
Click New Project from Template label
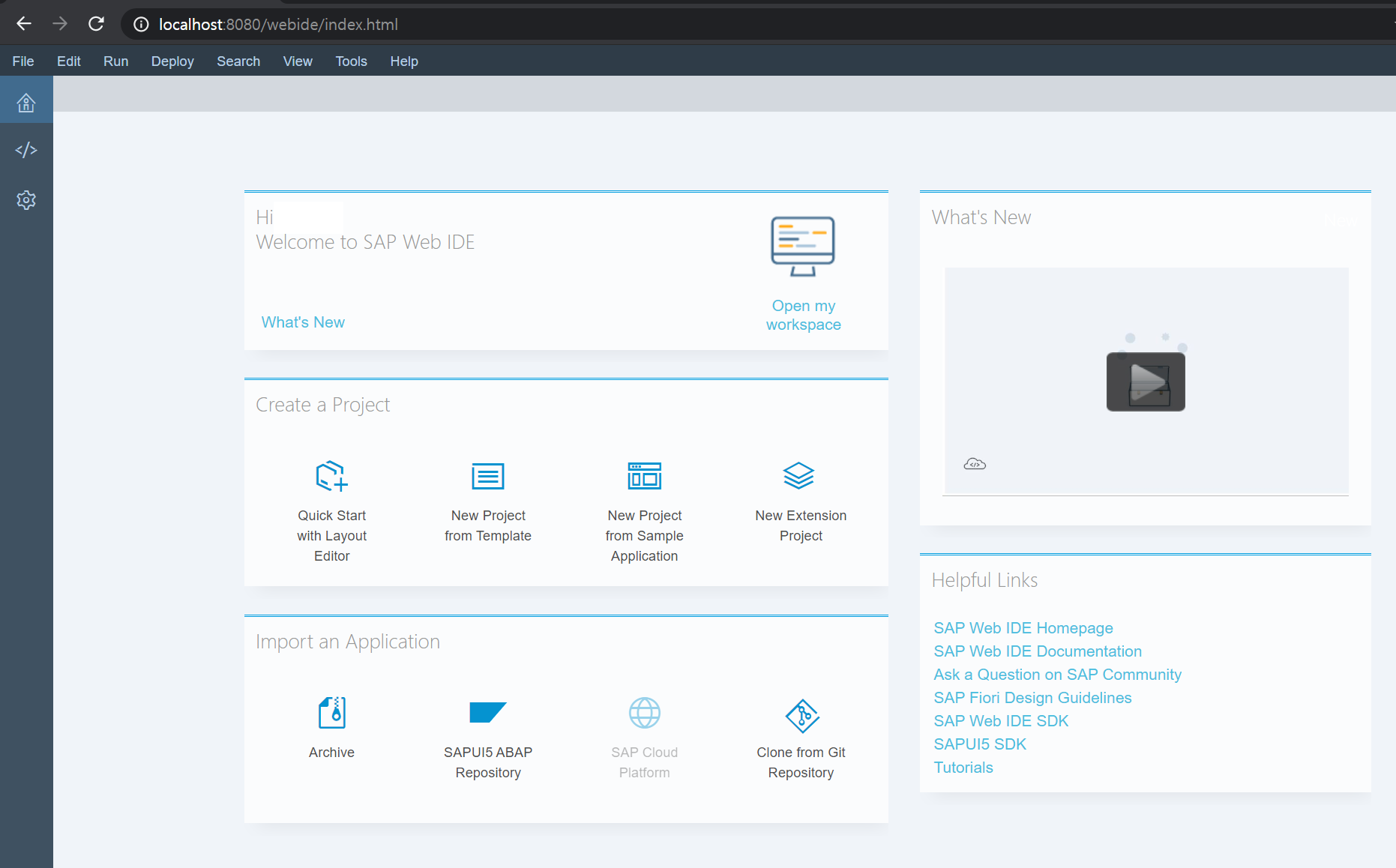click(488, 525)
